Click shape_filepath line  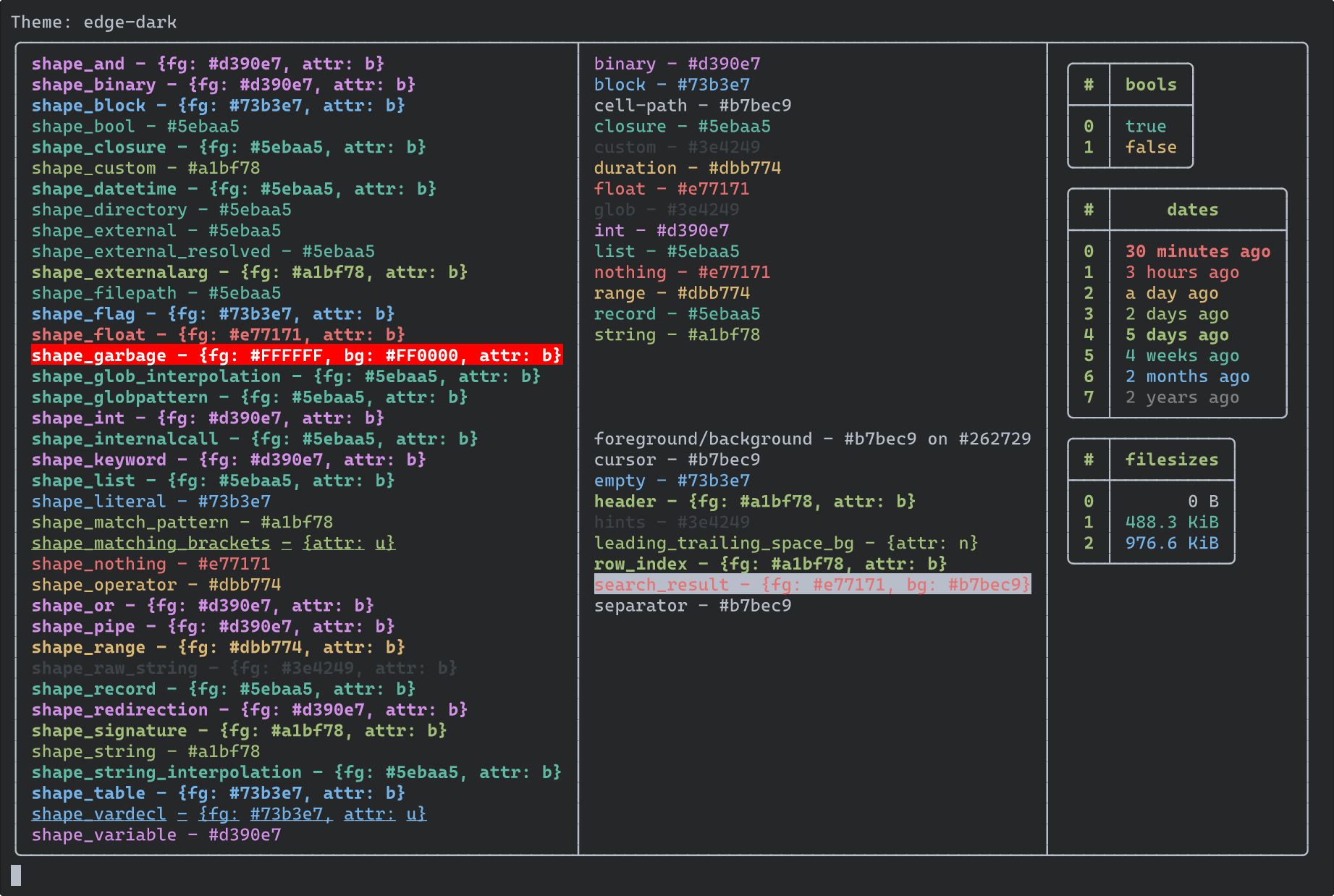point(156,293)
